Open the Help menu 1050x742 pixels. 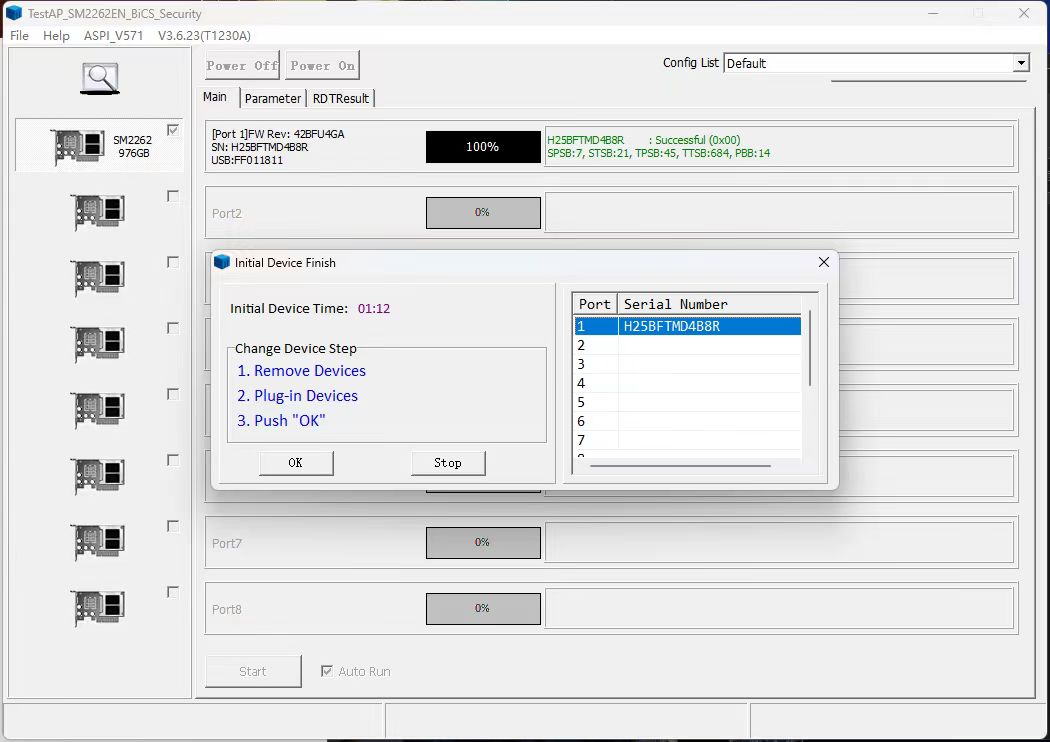pos(56,35)
